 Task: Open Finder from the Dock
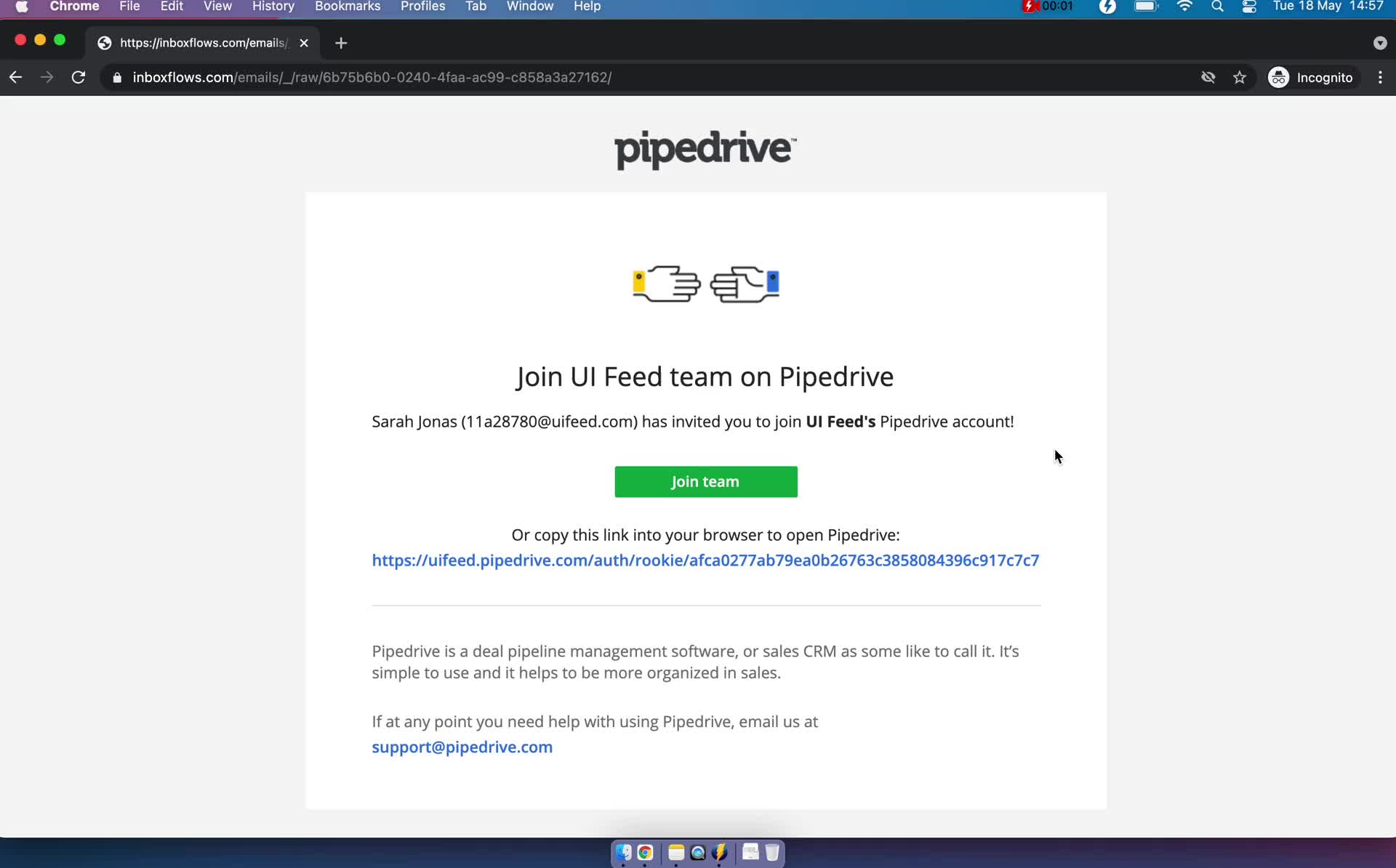623,853
